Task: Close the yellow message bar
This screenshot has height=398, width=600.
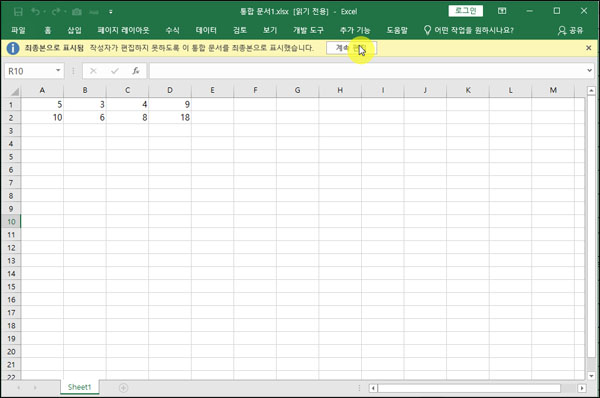Action: (589, 48)
